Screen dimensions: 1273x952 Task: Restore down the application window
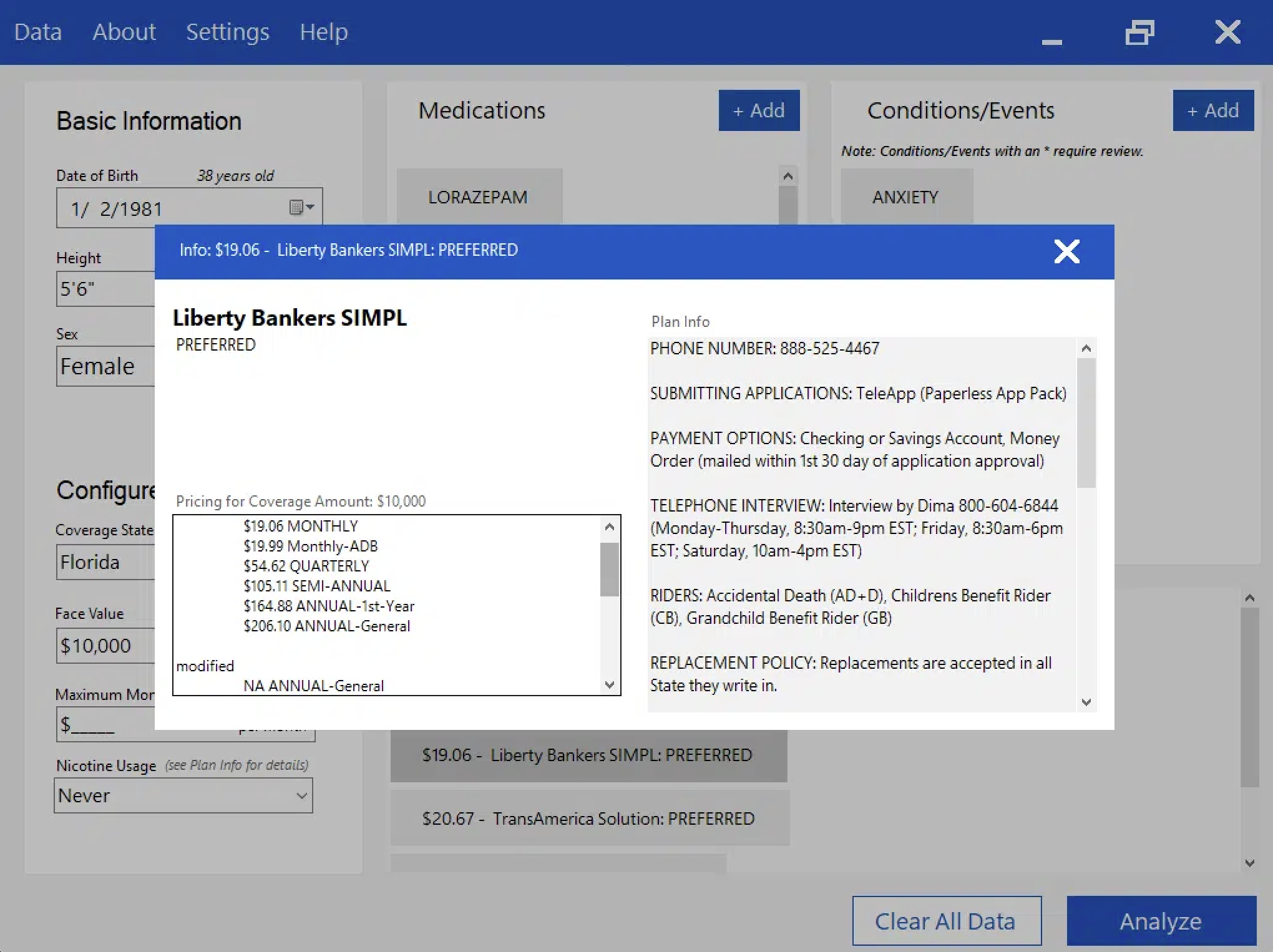click(x=1139, y=32)
